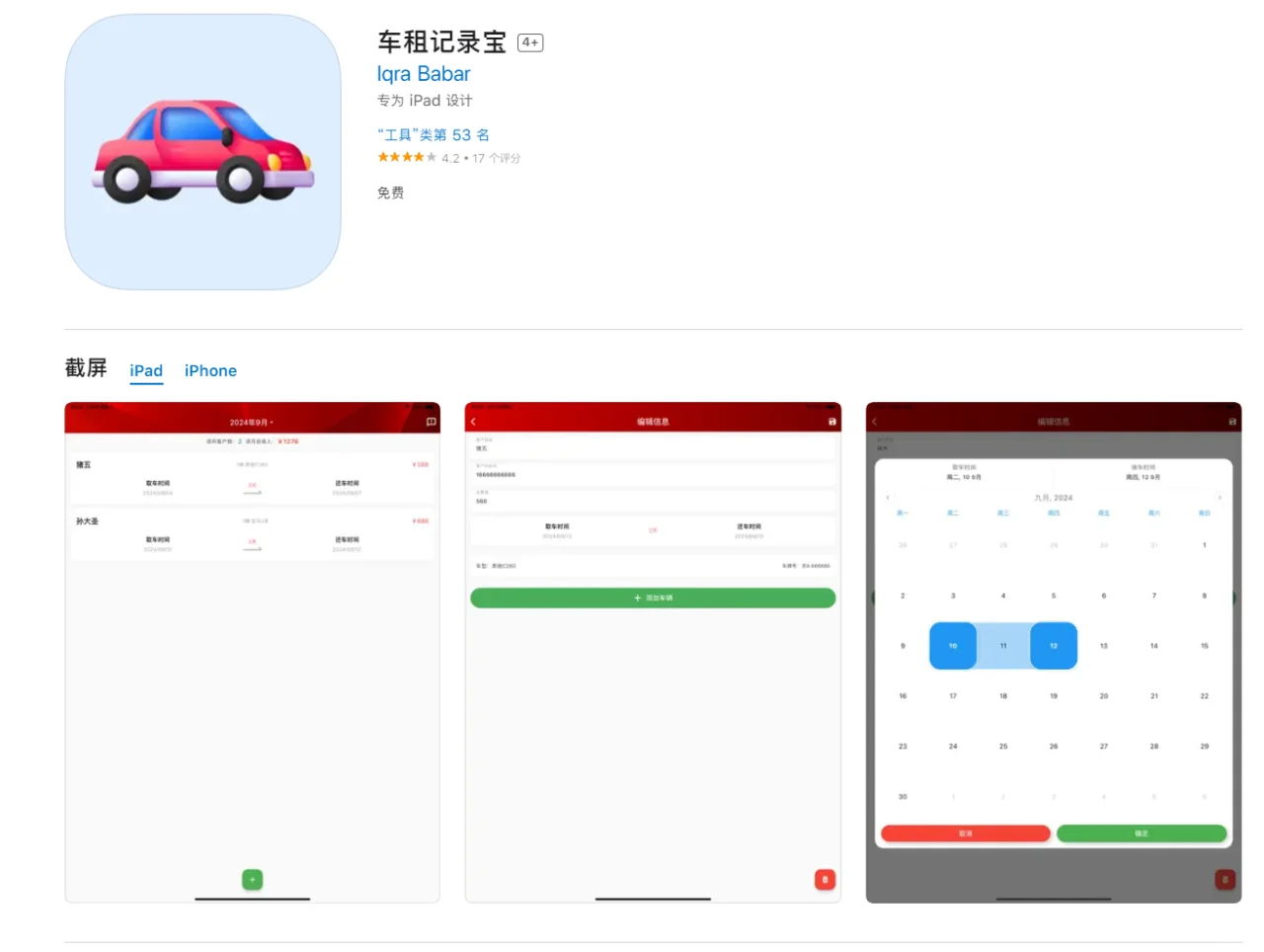This screenshot has height=952, width=1264.
Task: Tap the green plus button on the main list
Action: point(252,878)
